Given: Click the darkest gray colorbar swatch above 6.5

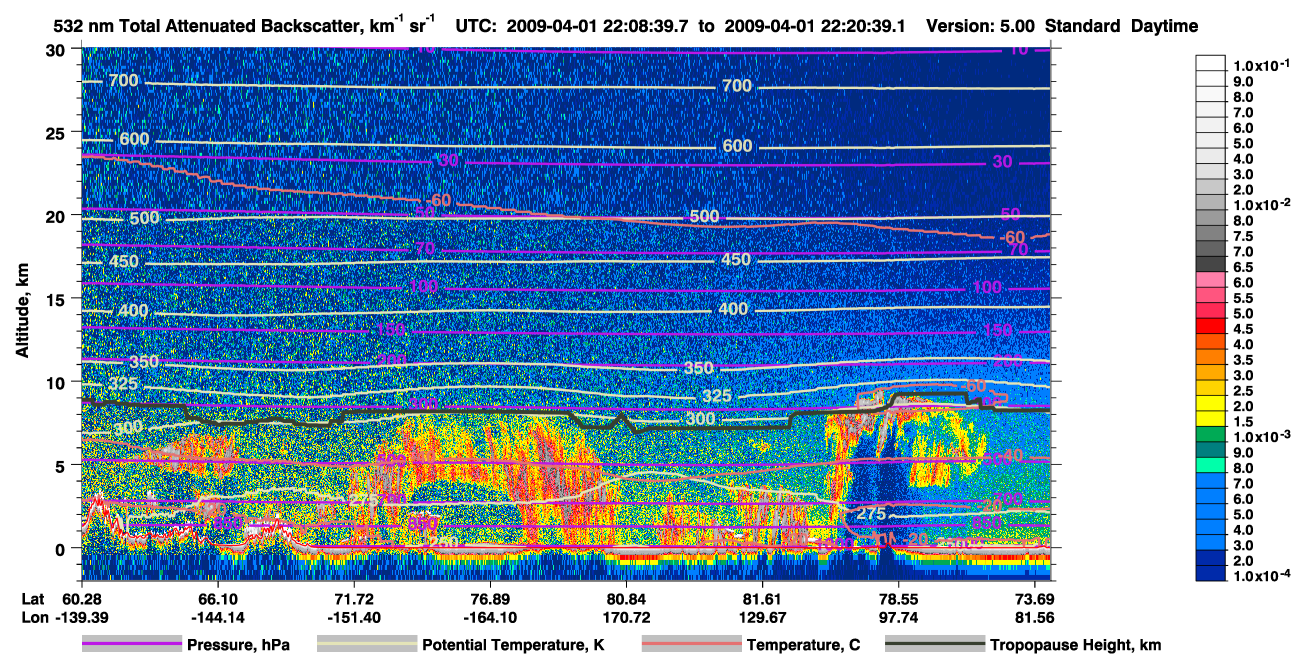Looking at the screenshot, I should 1211,263.
